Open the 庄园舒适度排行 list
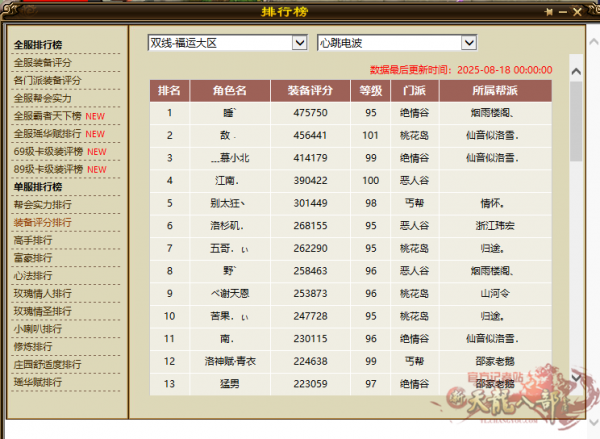Image resolution: width=600 pixels, height=439 pixels. click(48, 364)
